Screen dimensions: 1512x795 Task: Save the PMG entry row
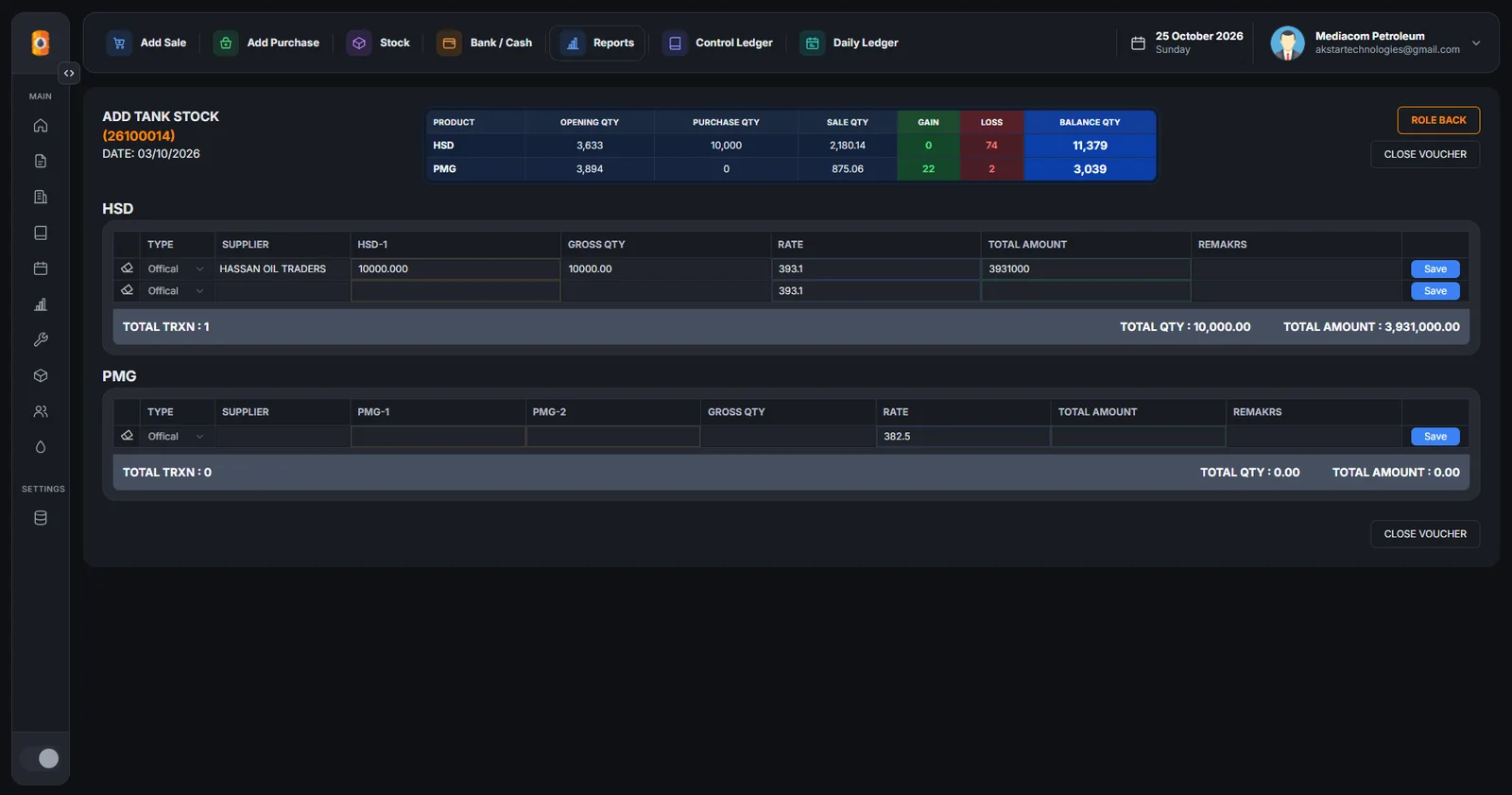tap(1435, 436)
